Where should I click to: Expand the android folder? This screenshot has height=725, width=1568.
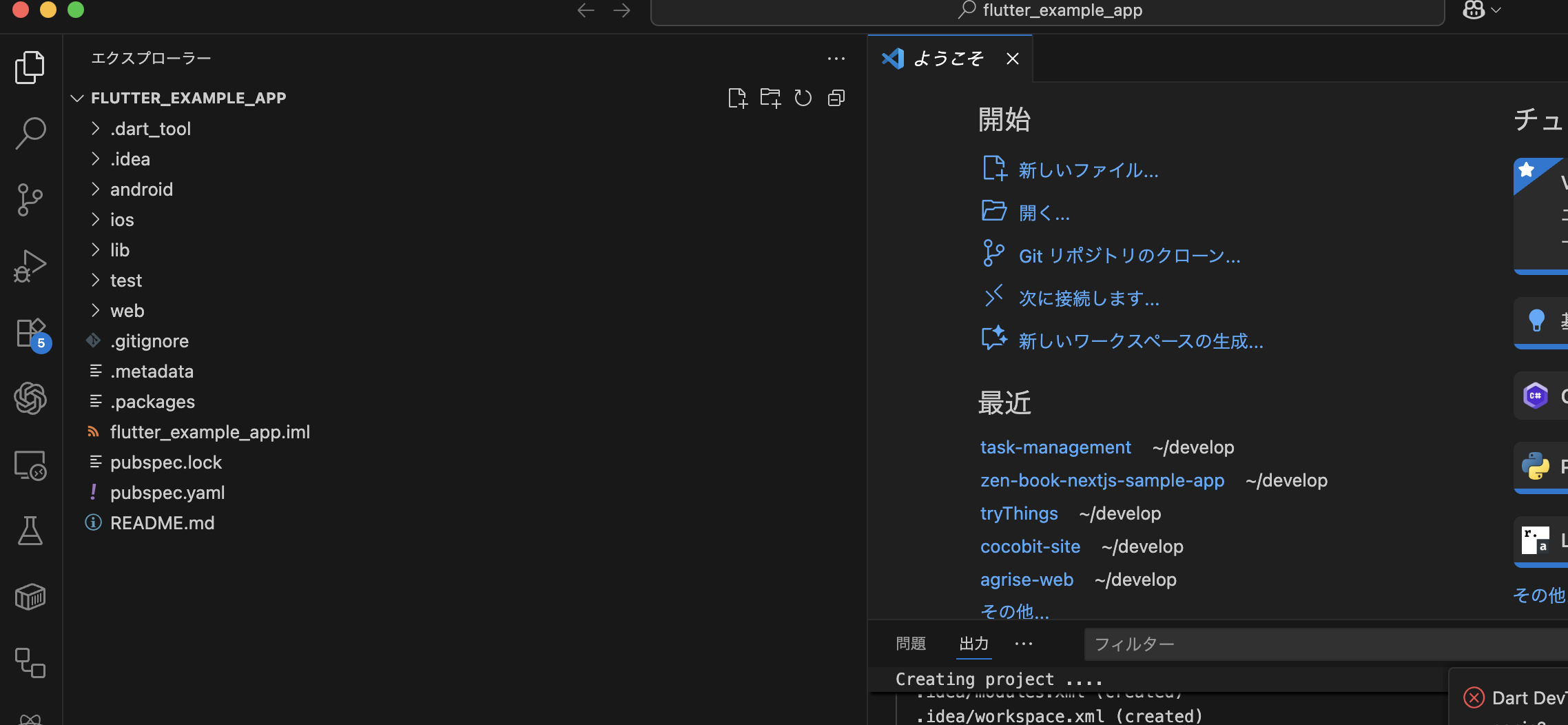pyautogui.click(x=141, y=189)
